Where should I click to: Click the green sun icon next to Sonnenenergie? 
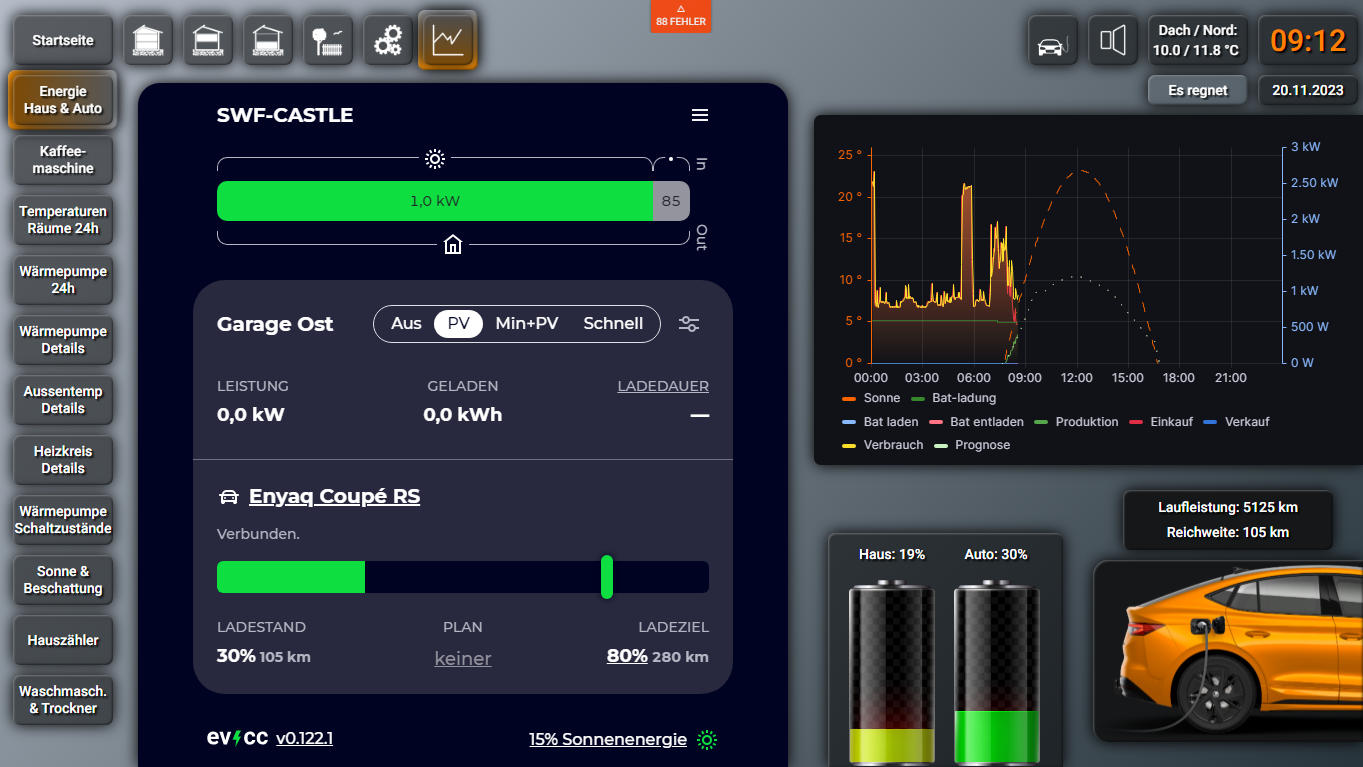[x=707, y=740]
